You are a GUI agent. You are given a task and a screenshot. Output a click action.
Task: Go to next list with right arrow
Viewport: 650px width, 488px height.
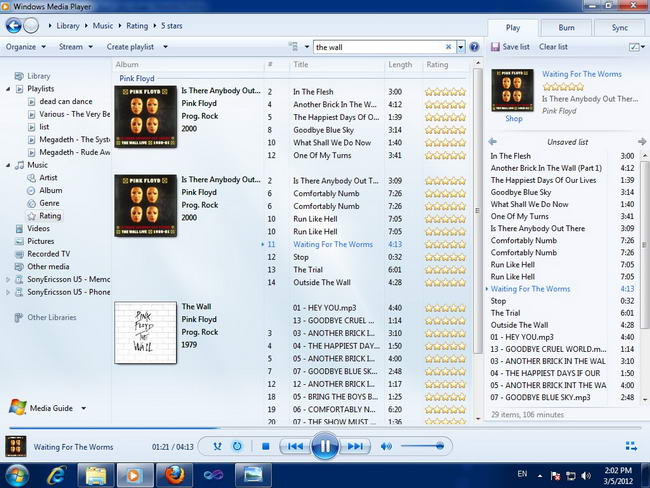click(642, 142)
